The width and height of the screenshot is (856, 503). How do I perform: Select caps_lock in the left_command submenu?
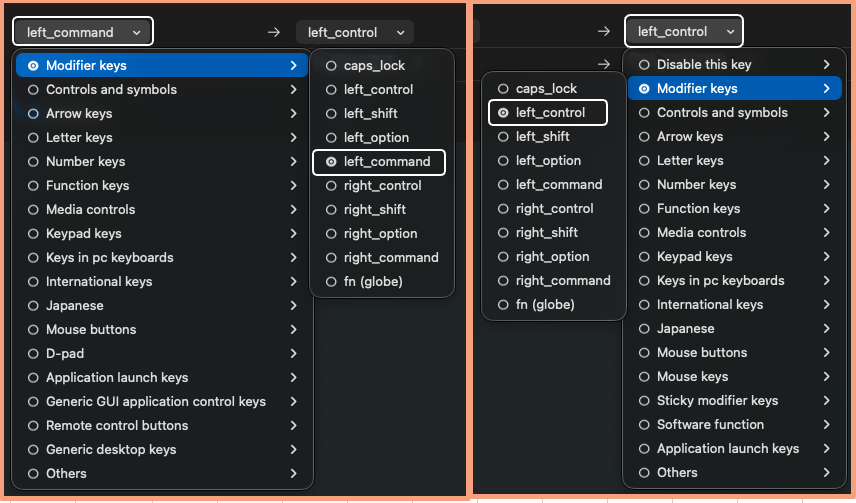(374, 66)
